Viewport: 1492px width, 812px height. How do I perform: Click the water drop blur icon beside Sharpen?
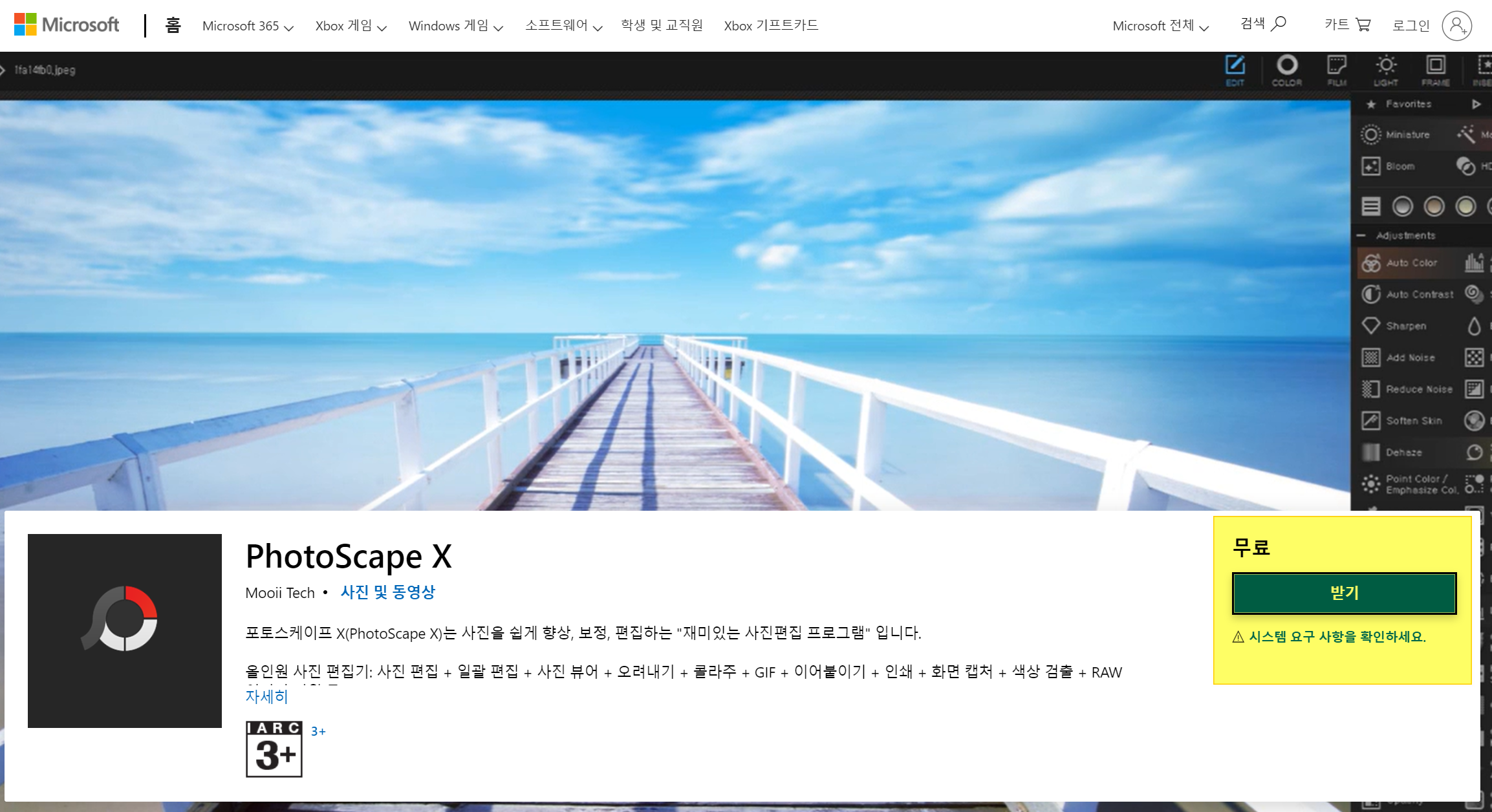pyautogui.click(x=1474, y=326)
